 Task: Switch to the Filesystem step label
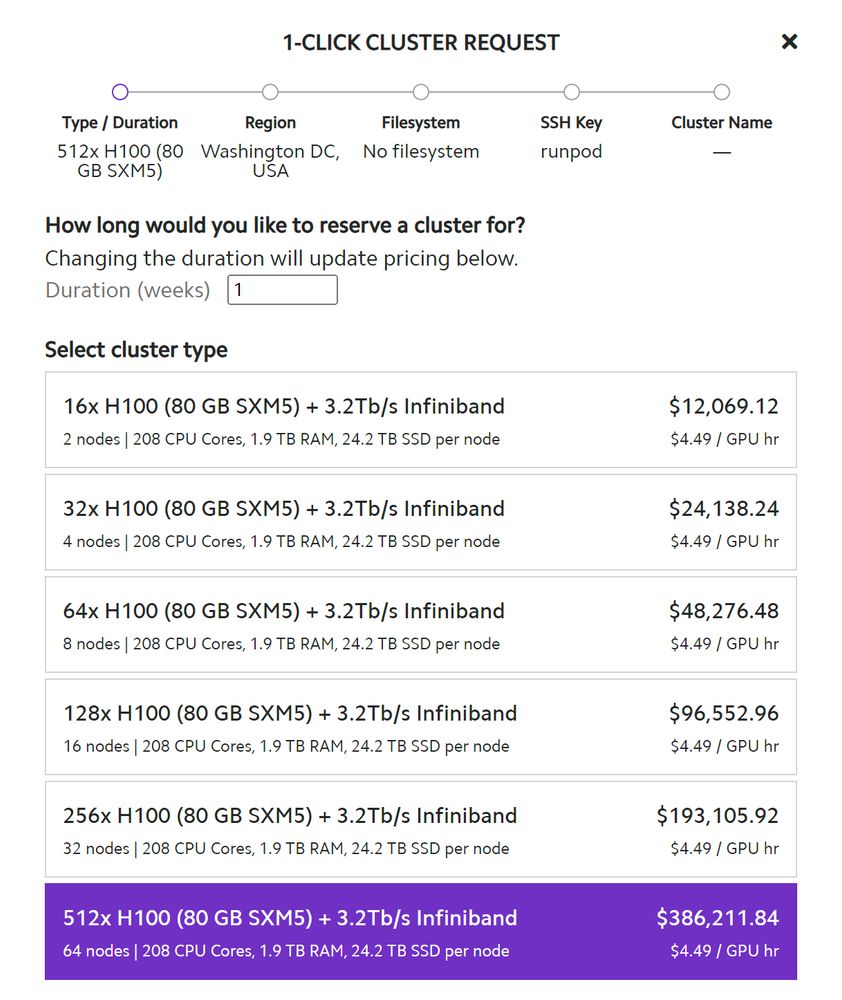(x=421, y=123)
